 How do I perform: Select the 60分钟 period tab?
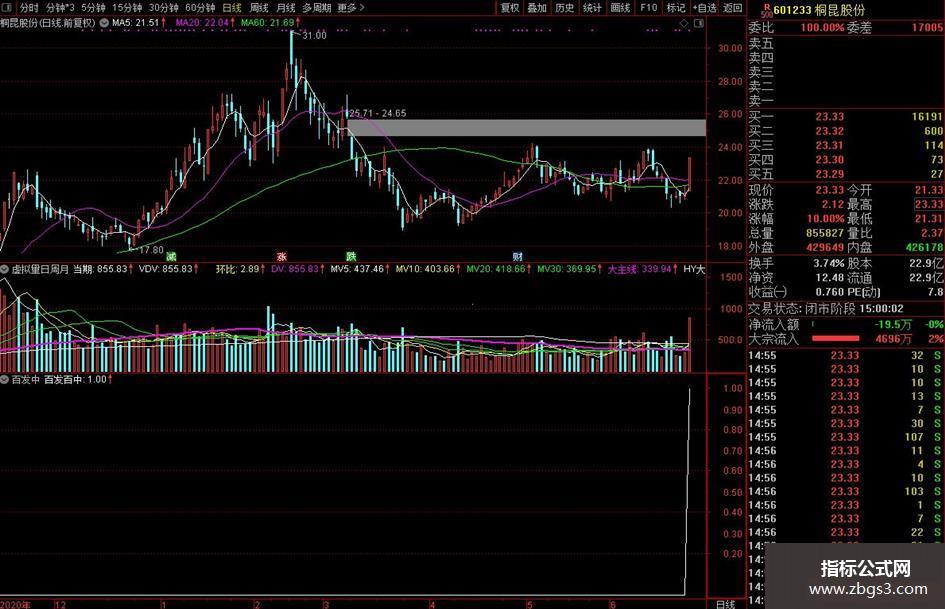click(199, 7)
